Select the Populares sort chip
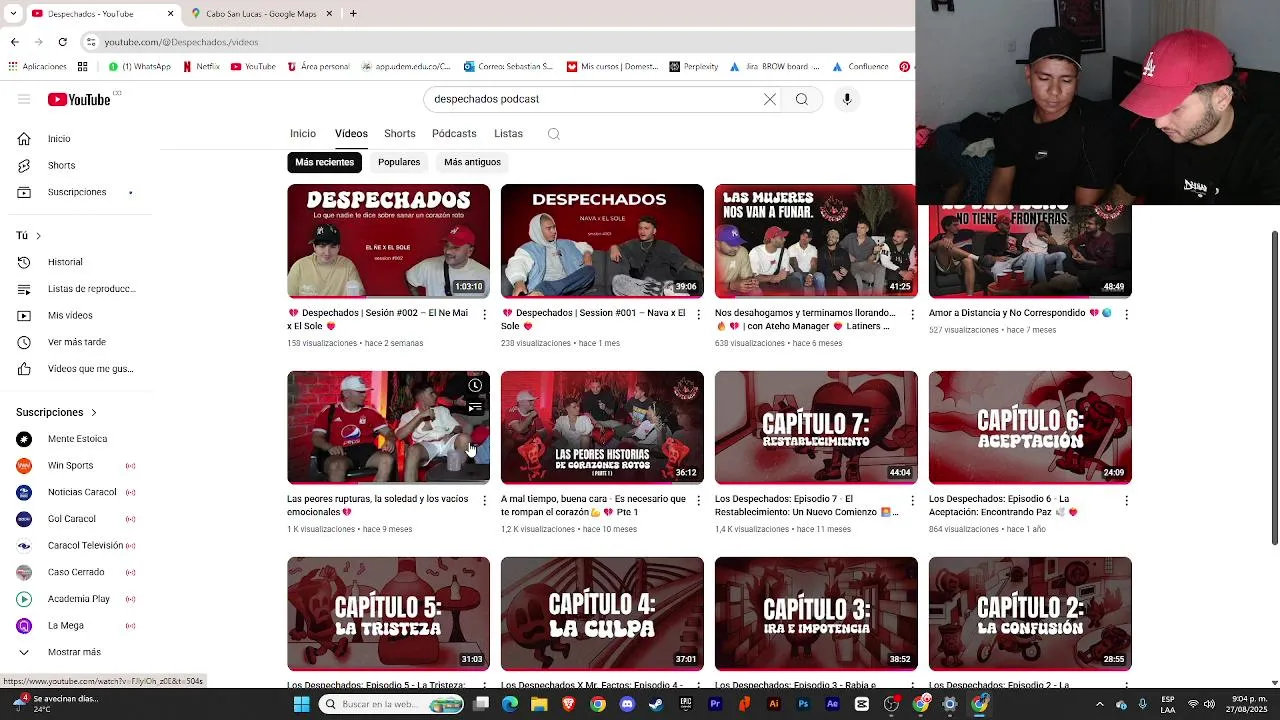The height and width of the screenshot is (720, 1280). [399, 162]
